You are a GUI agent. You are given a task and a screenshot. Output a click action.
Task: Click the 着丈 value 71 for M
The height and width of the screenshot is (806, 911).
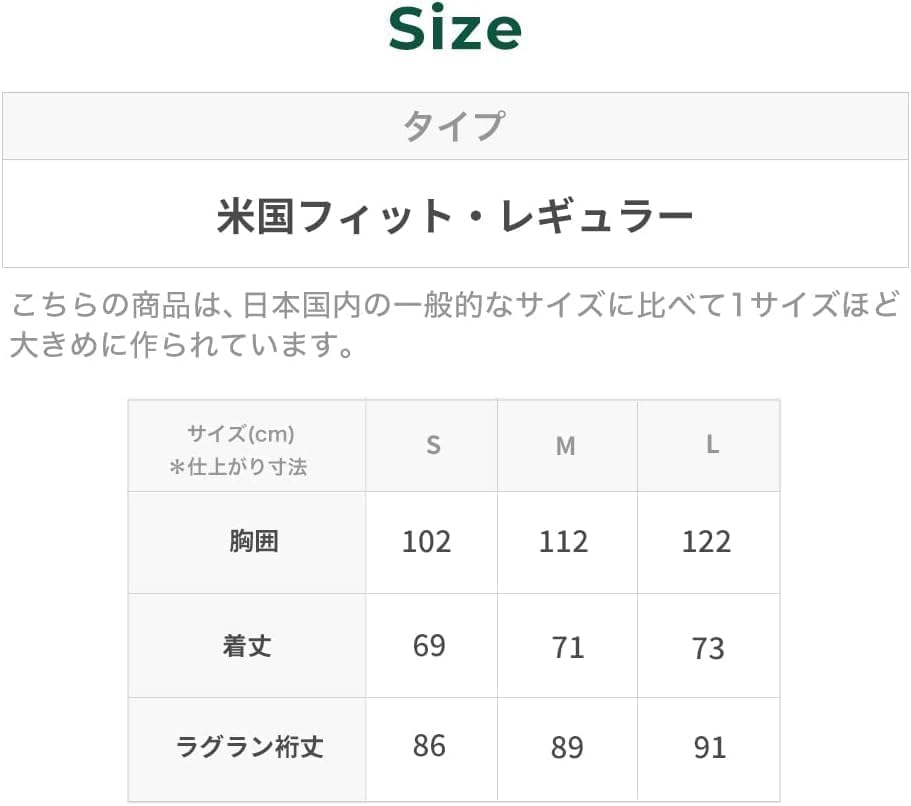(568, 648)
